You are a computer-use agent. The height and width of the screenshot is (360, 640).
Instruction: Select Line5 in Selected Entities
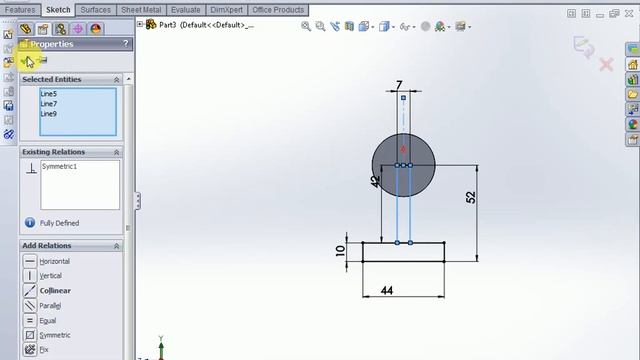[x=49, y=94]
